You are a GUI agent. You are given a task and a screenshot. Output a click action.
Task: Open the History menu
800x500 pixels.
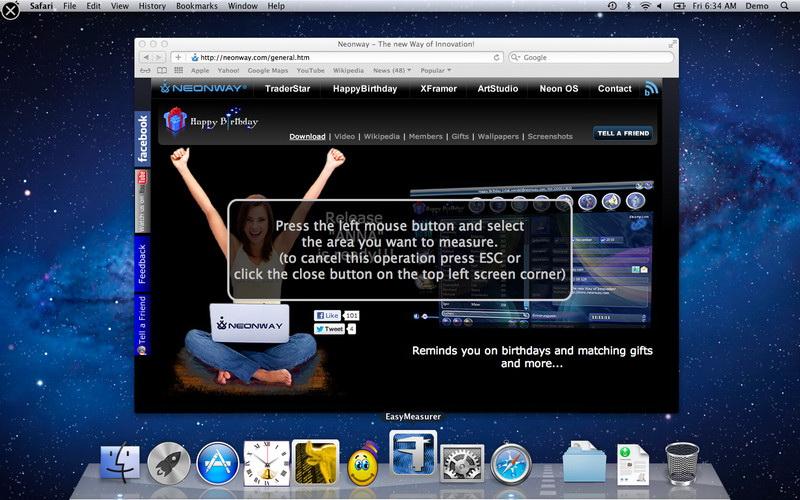pyautogui.click(x=152, y=6)
